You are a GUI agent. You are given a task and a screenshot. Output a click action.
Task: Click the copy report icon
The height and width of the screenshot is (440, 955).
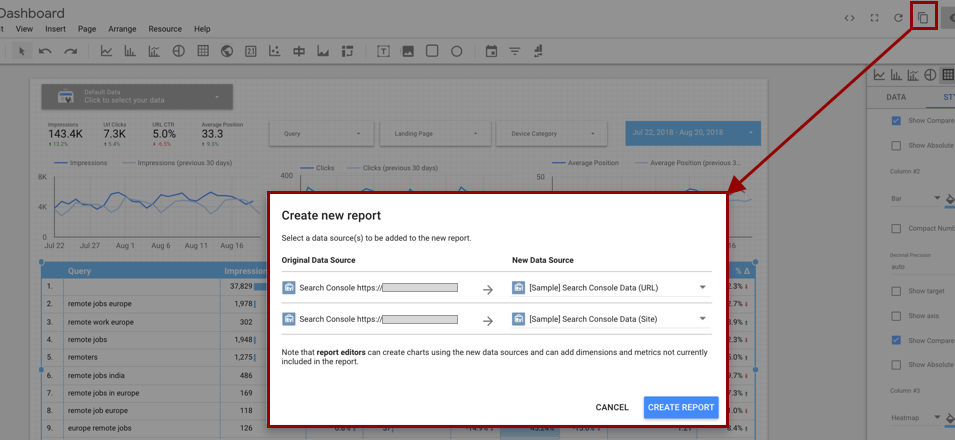tap(923, 18)
